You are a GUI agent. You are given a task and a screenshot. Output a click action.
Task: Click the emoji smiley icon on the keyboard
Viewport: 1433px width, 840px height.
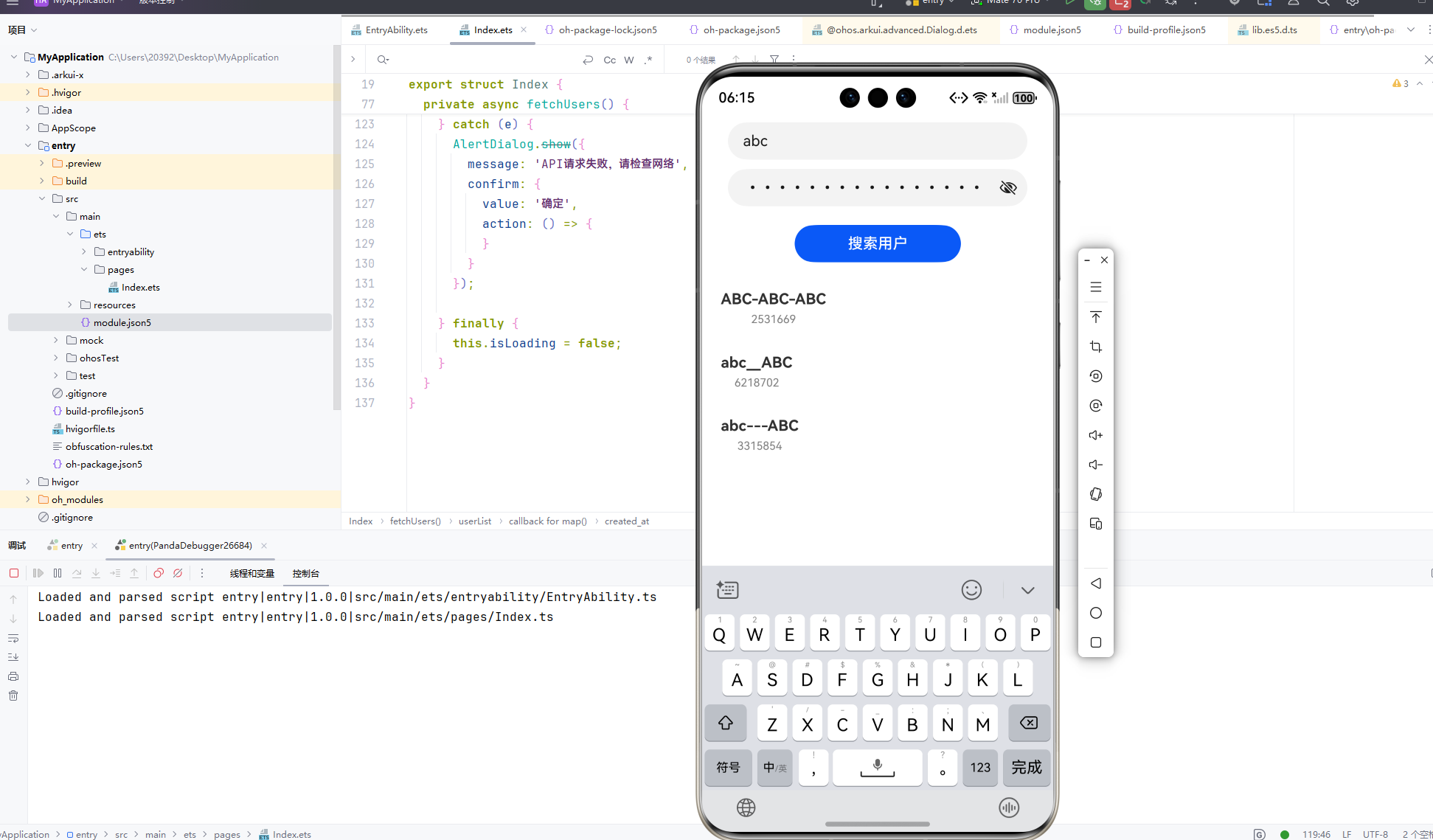click(971, 590)
